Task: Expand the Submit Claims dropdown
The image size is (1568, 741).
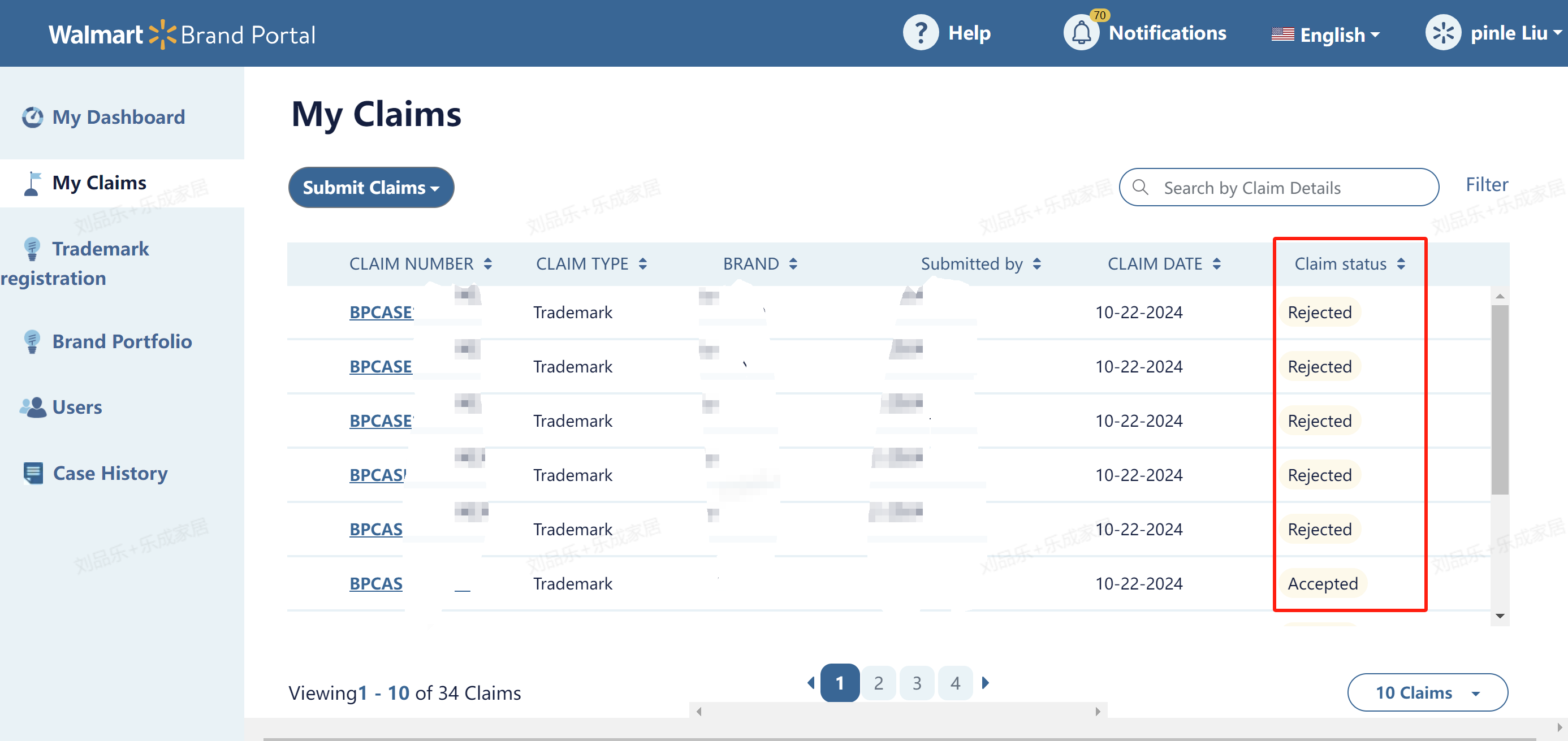Action: [372, 188]
